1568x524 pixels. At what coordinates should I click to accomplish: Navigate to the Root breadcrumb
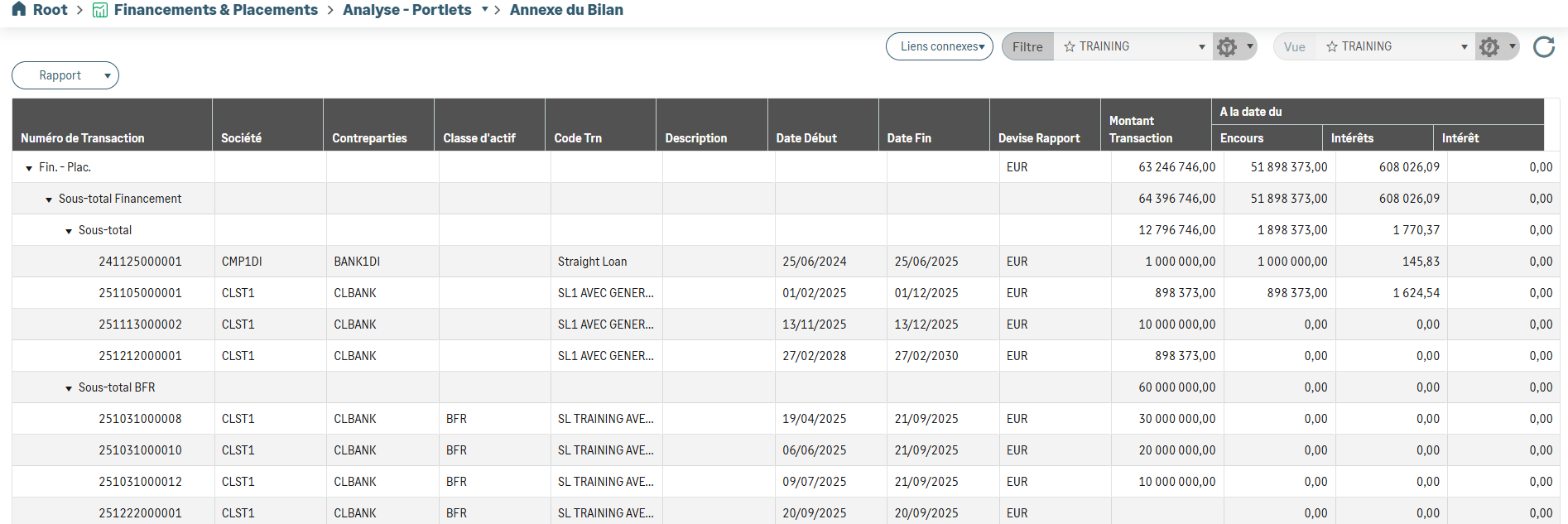coord(50,10)
